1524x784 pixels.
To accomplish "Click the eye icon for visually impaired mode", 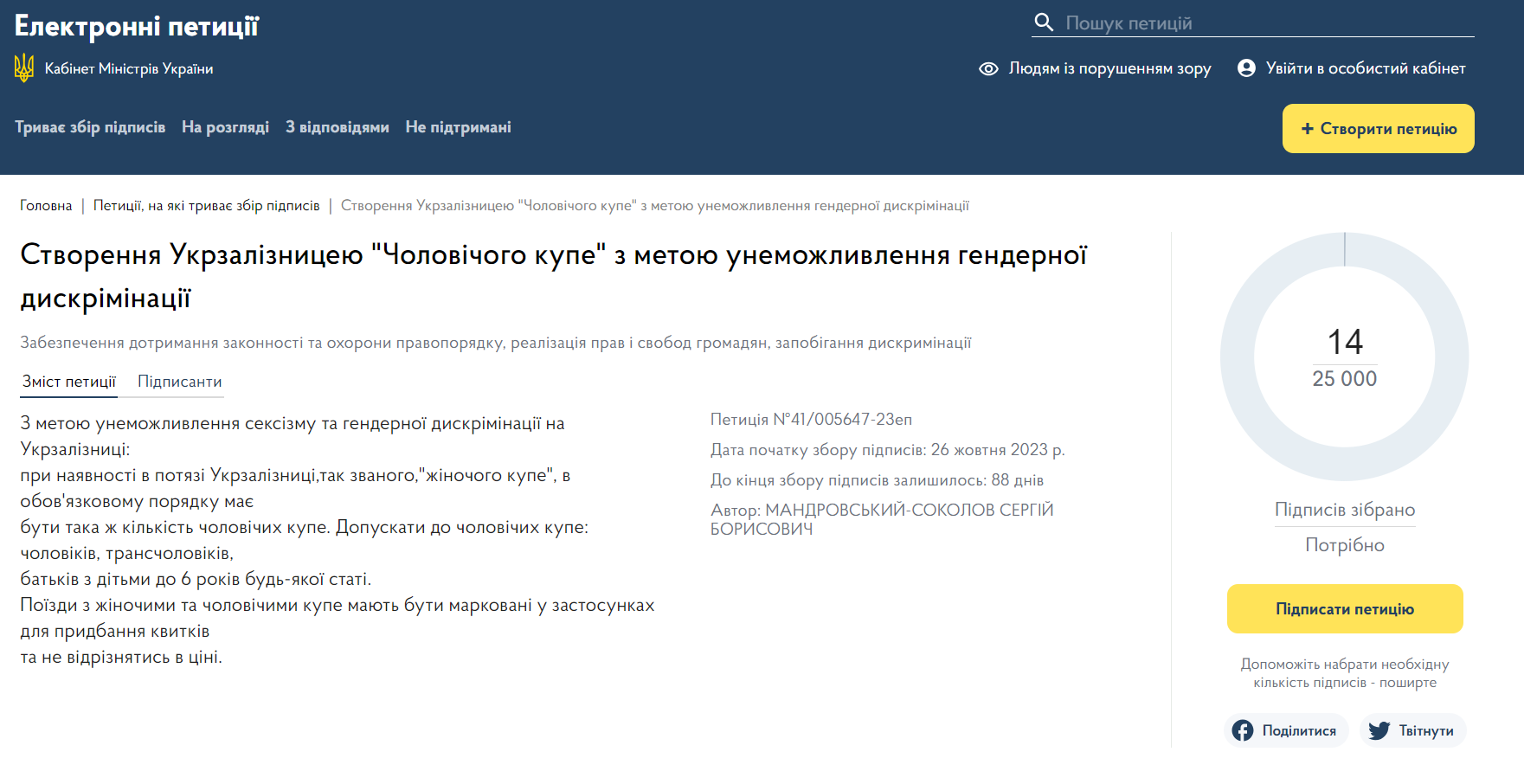I will [x=988, y=68].
